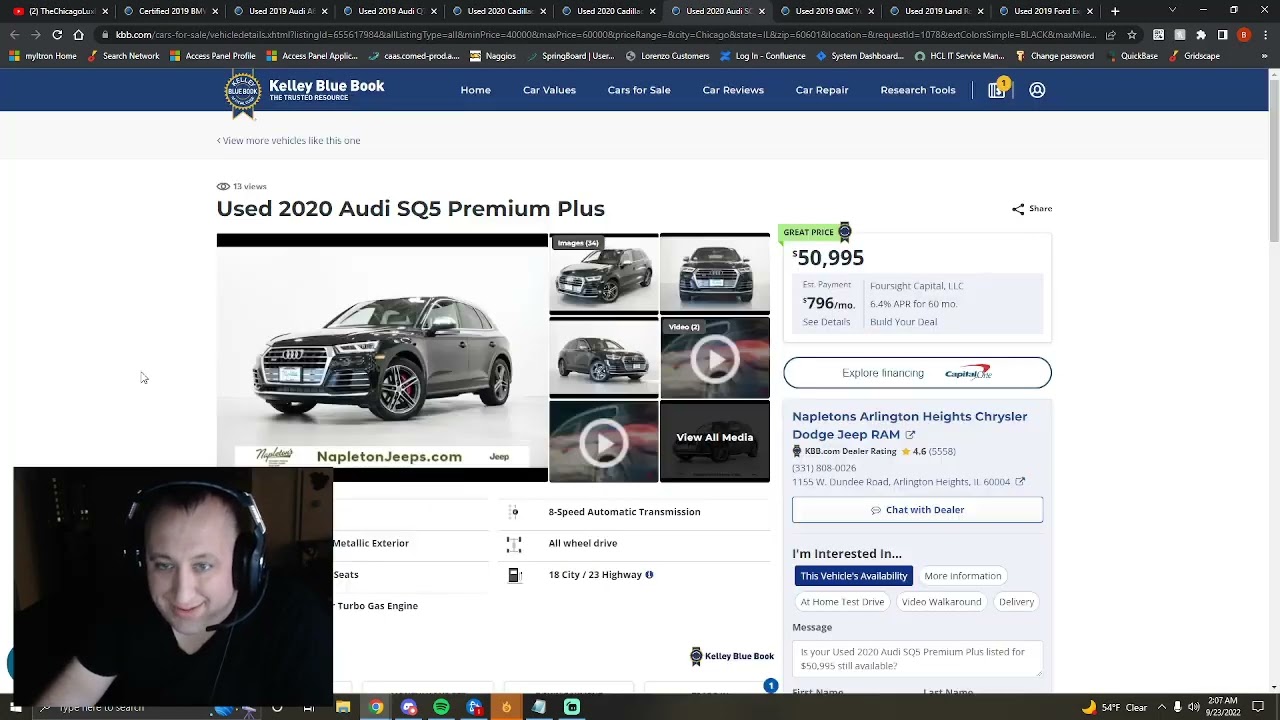Screen dimensions: 1280x720
Task: Open the saved cars garage icon
Action: [997, 90]
